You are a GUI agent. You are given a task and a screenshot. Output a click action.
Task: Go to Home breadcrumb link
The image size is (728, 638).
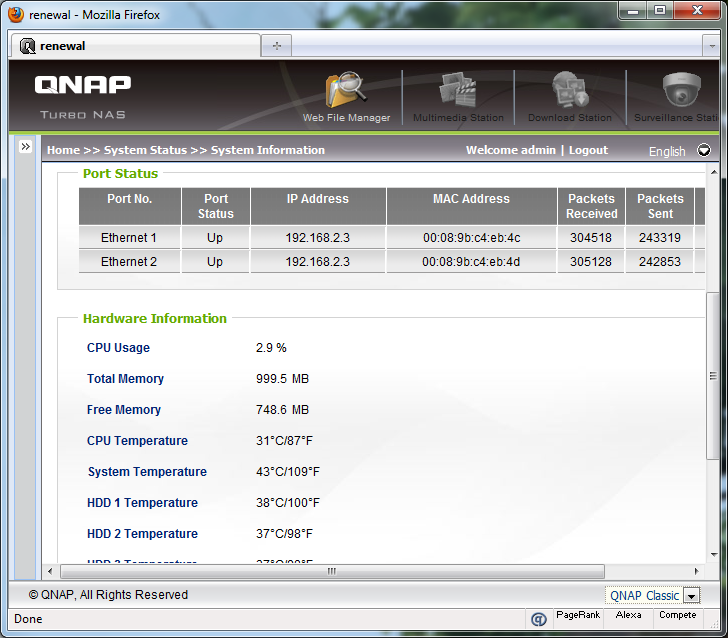tap(63, 150)
